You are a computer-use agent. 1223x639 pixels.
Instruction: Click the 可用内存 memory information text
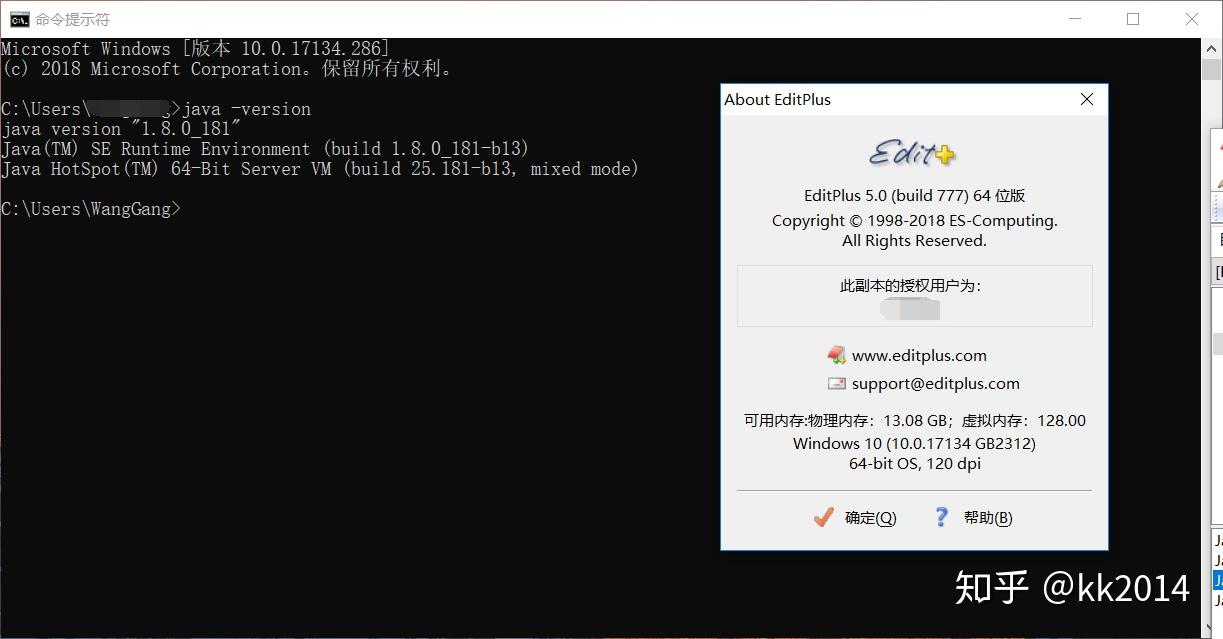913,420
